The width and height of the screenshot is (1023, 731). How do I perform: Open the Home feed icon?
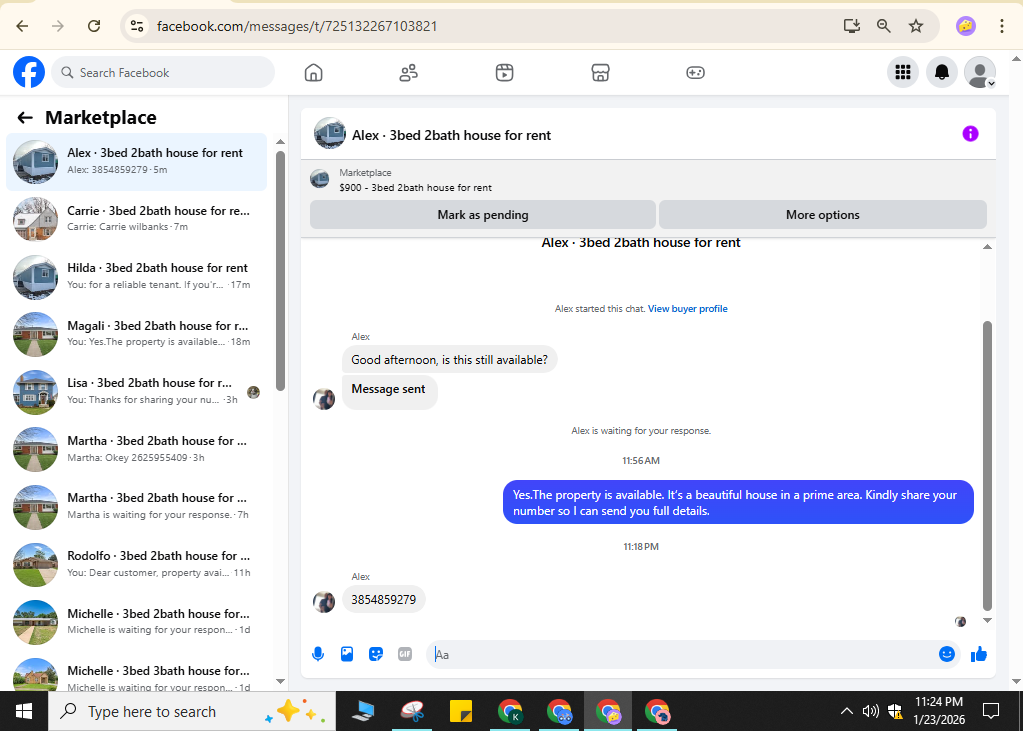point(314,72)
